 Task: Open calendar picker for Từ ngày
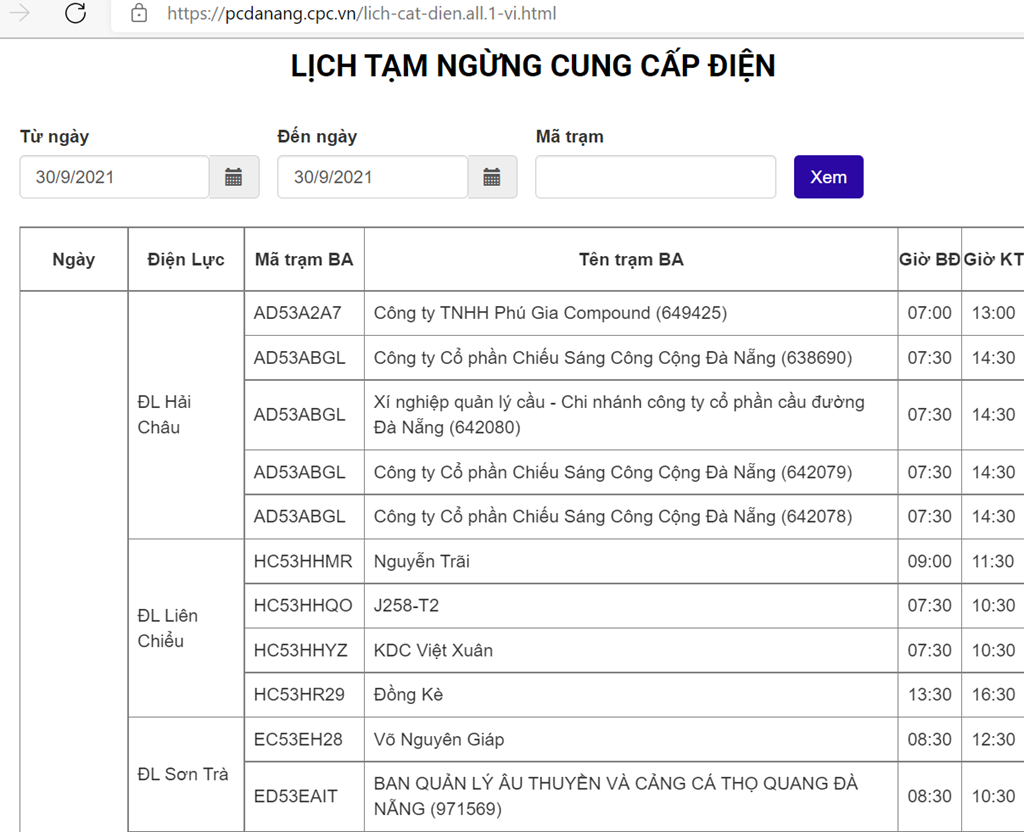tap(234, 177)
